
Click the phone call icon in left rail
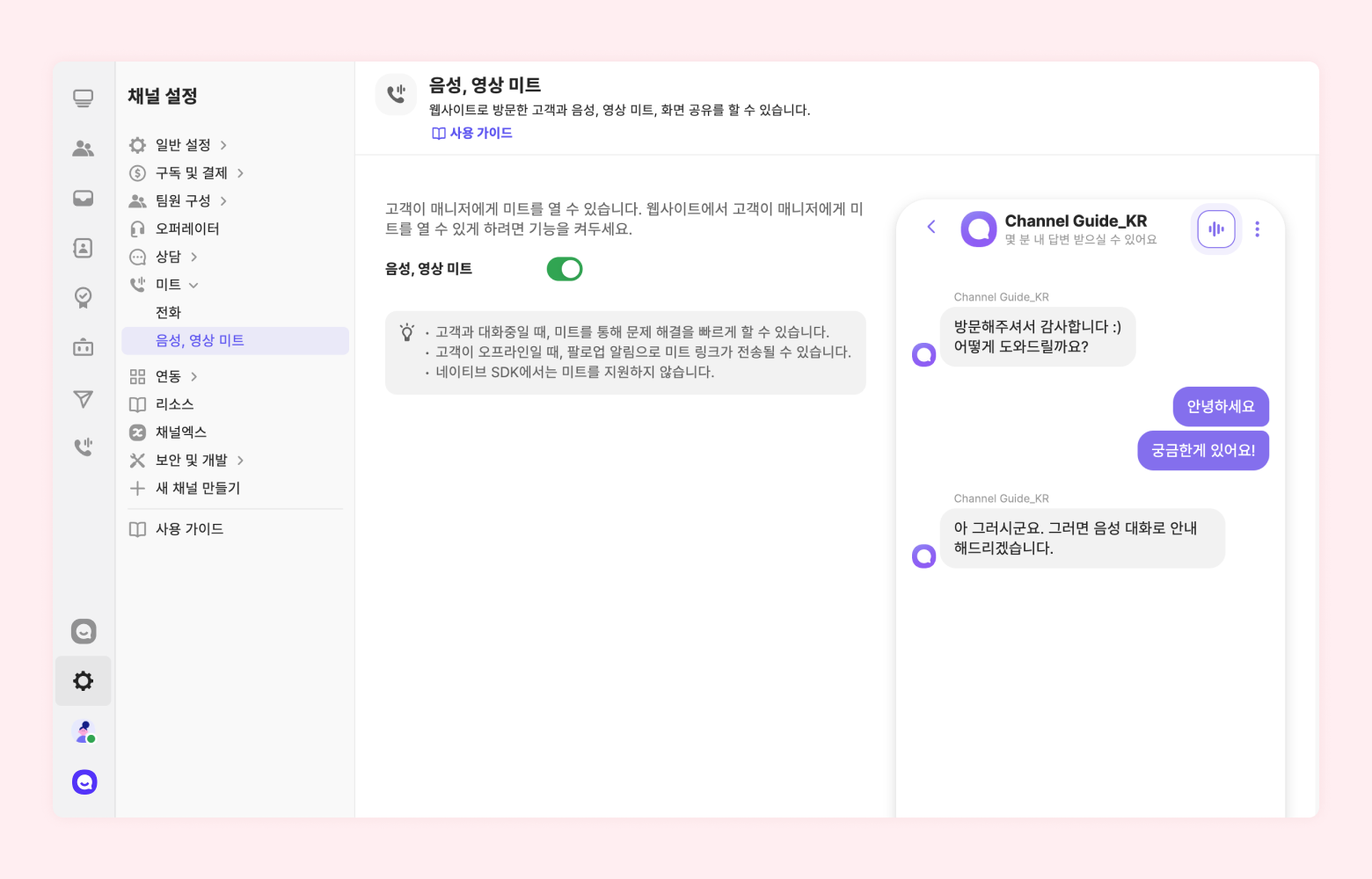[x=84, y=447]
